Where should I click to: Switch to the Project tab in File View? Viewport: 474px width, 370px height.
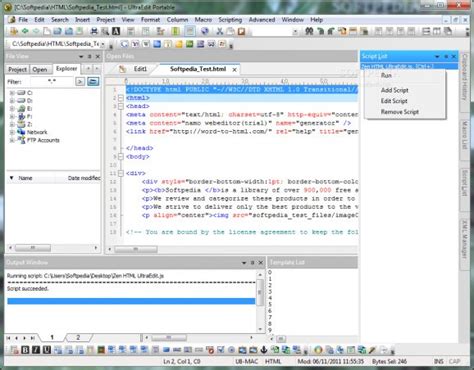point(17,69)
